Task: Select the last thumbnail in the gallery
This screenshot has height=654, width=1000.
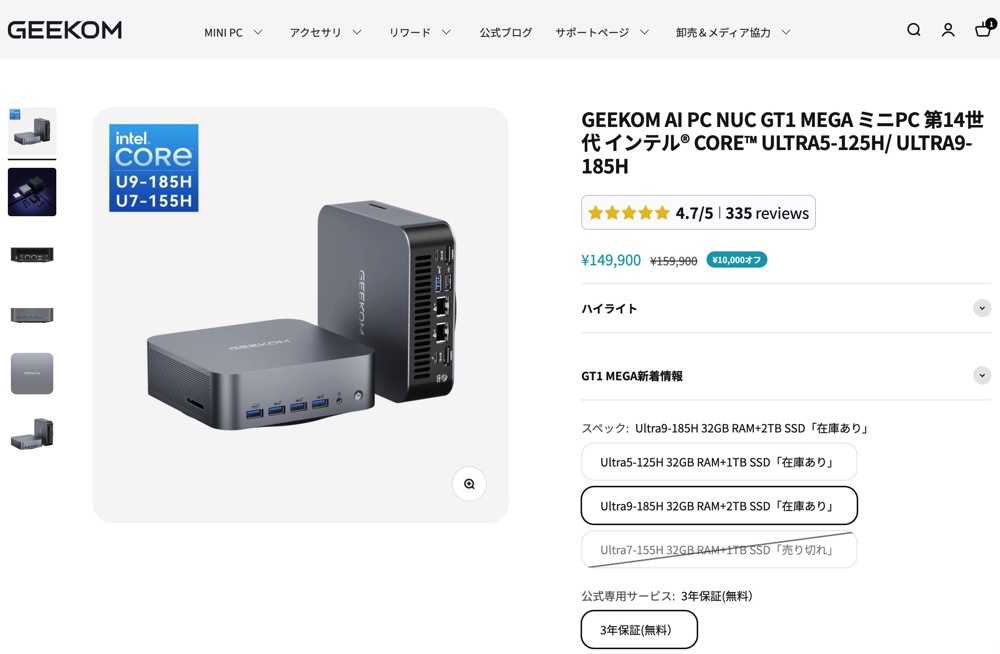Action: pyautogui.click(x=32, y=434)
